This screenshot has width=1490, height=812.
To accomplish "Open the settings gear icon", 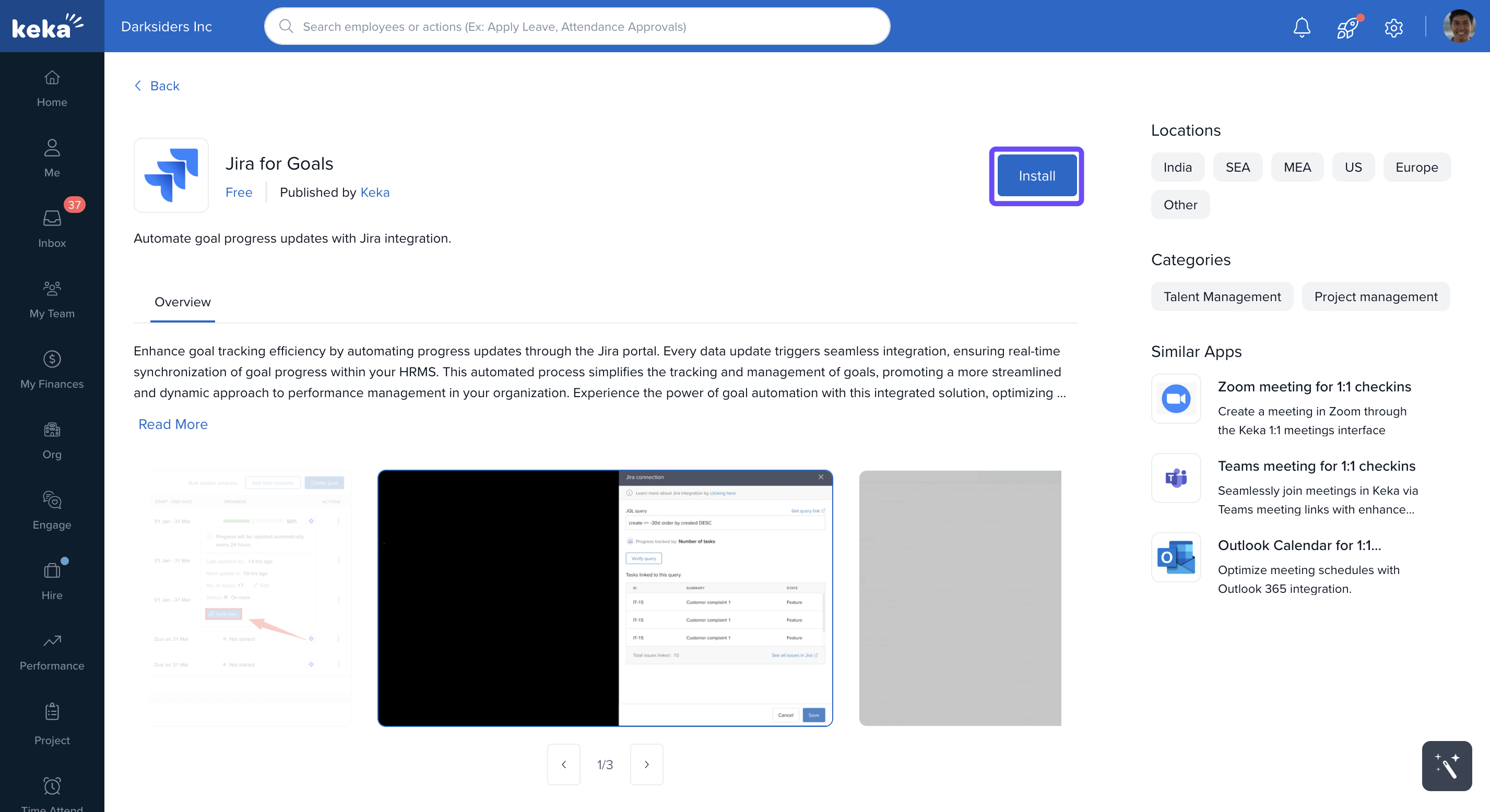I will point(1393,27).
